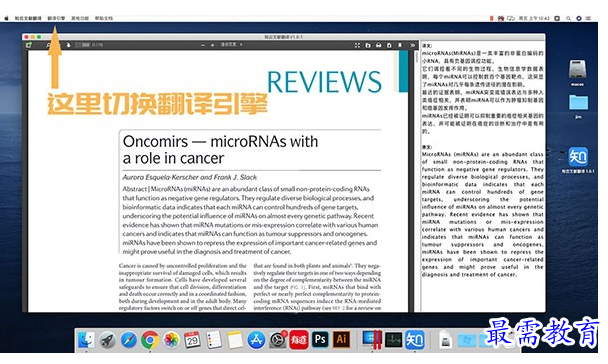This screenshot has height=364, width=608.
Task: Open Youdao dictionary from the dock
Action: click(299, 340)
